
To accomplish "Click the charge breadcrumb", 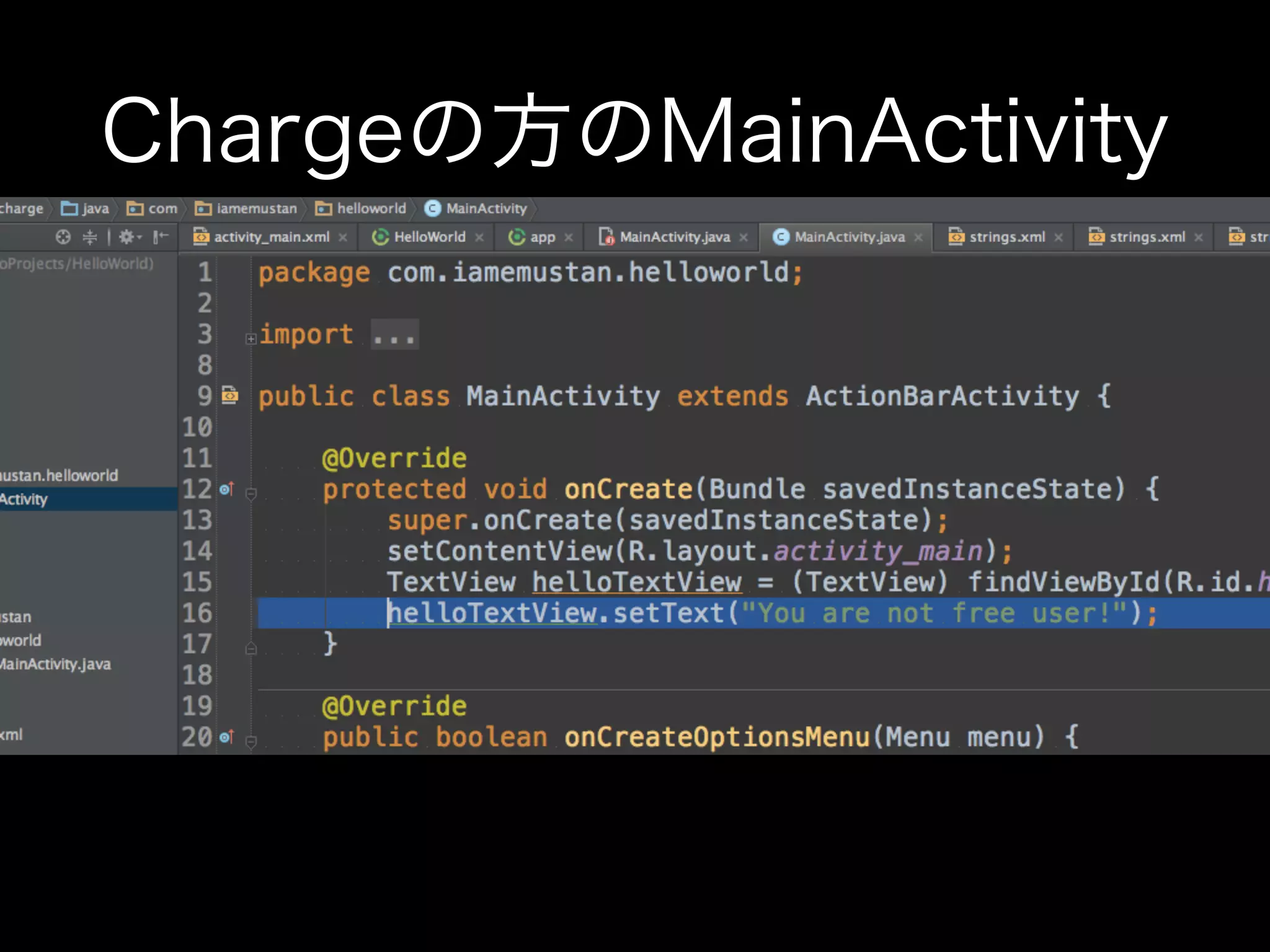I will [22, 209].
